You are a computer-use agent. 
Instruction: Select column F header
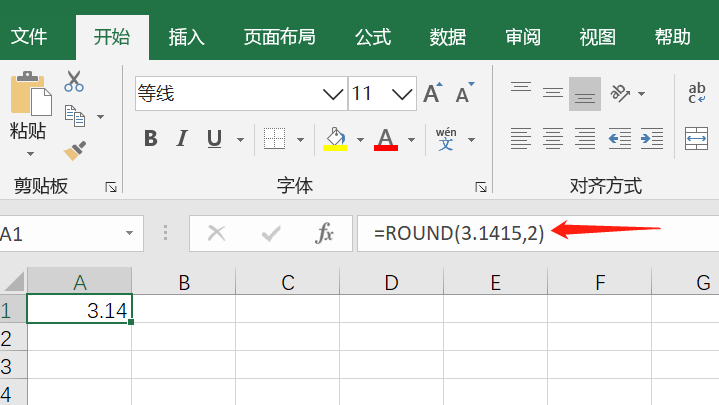pyautogui.click(x=600, y=281)
